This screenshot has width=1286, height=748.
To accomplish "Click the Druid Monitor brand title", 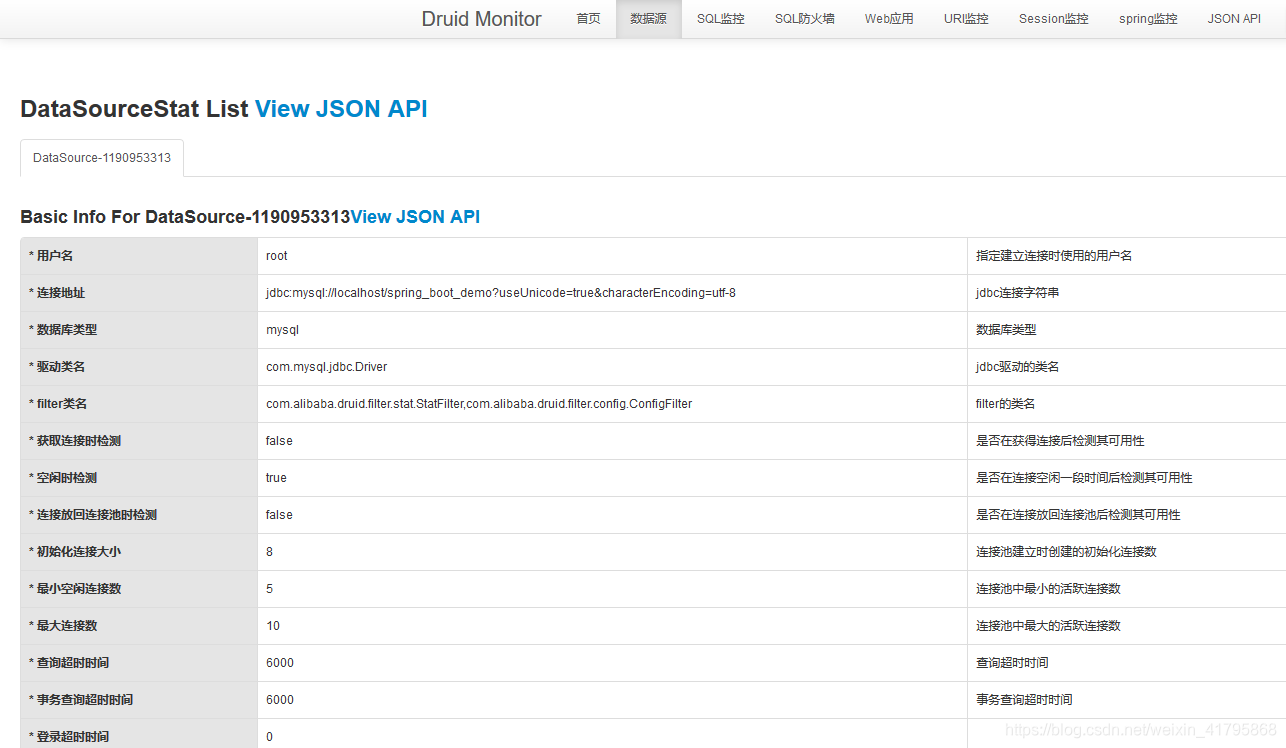I will (x=481, y=19).
